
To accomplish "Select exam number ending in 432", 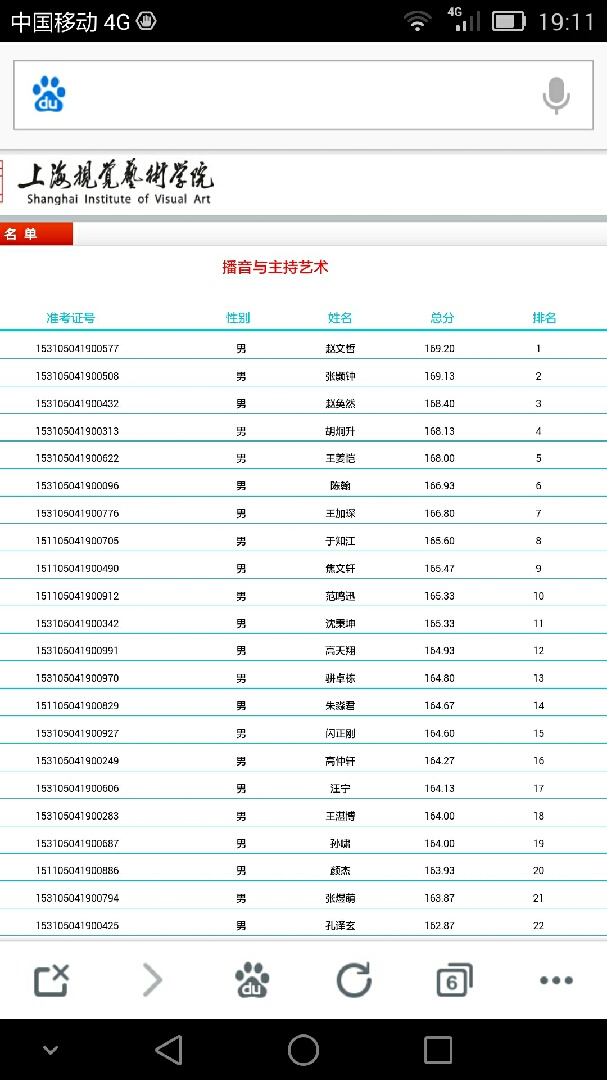I will [77, 403].
